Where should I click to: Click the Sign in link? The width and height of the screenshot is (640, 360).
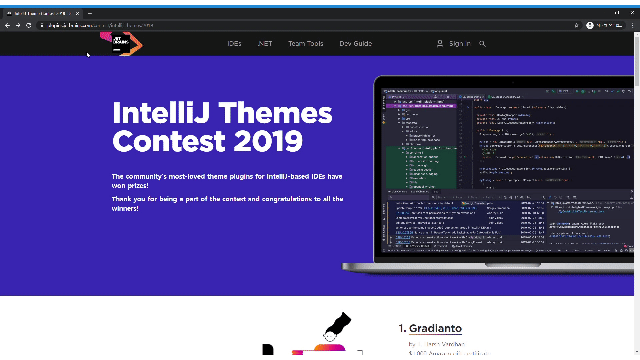pos(460,43)
